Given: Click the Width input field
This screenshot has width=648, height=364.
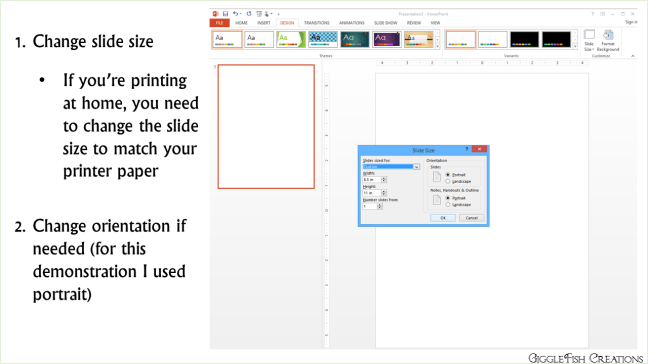Looking at the screenshot, I should click(372, 180).
